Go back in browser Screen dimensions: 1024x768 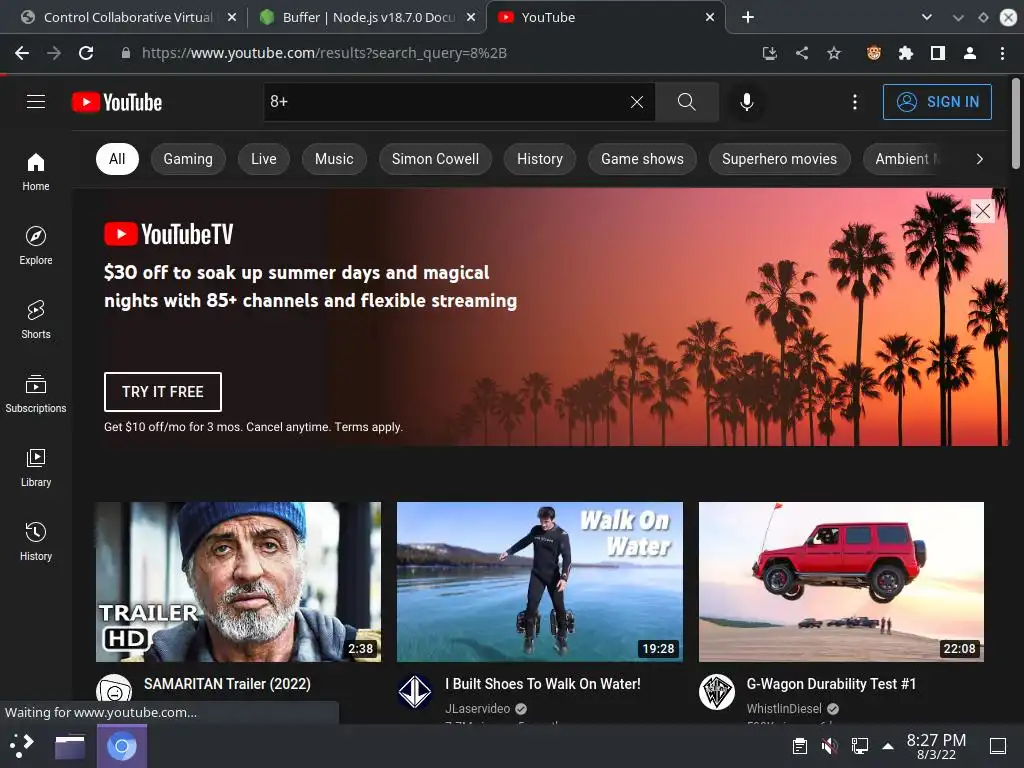(22, 53)
